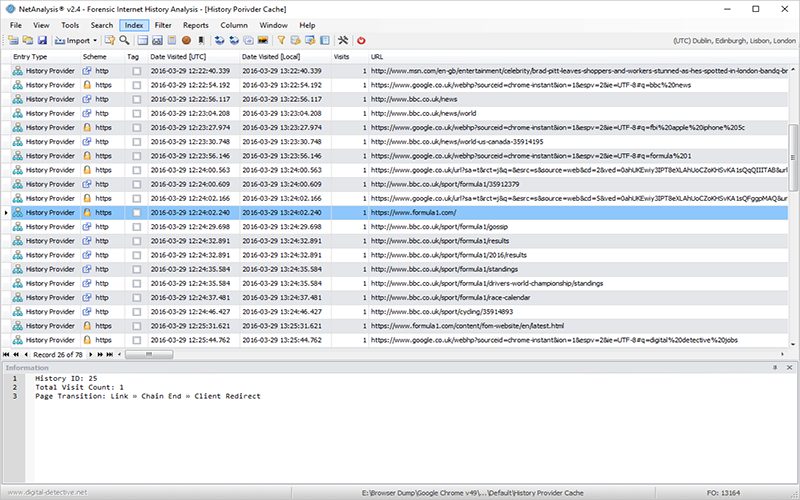
Task: Click the database-with-key toolbar icon
Action: pyautogui.click(x=295, y=40)
